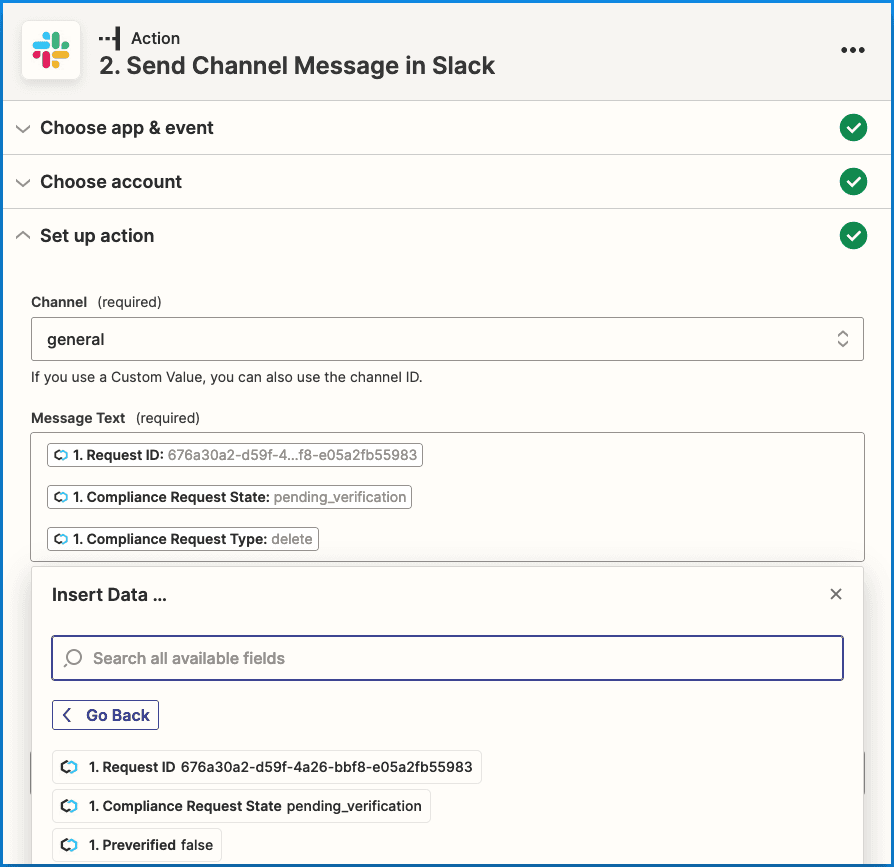This screenshot has width=894, height=867.
Task: Close the Insert Data panel
Action: point(836,594)
